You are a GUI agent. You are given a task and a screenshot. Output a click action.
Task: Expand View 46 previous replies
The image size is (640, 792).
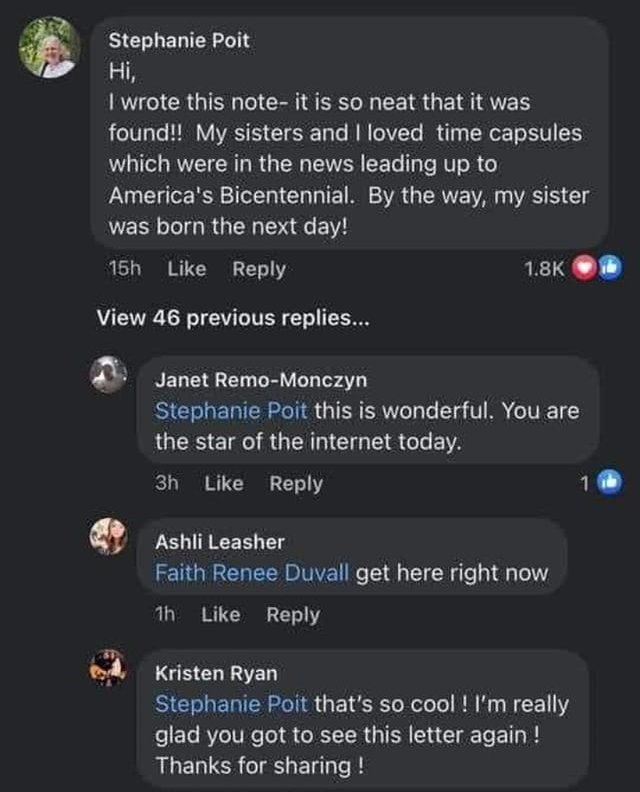click(x=233, y=318)
